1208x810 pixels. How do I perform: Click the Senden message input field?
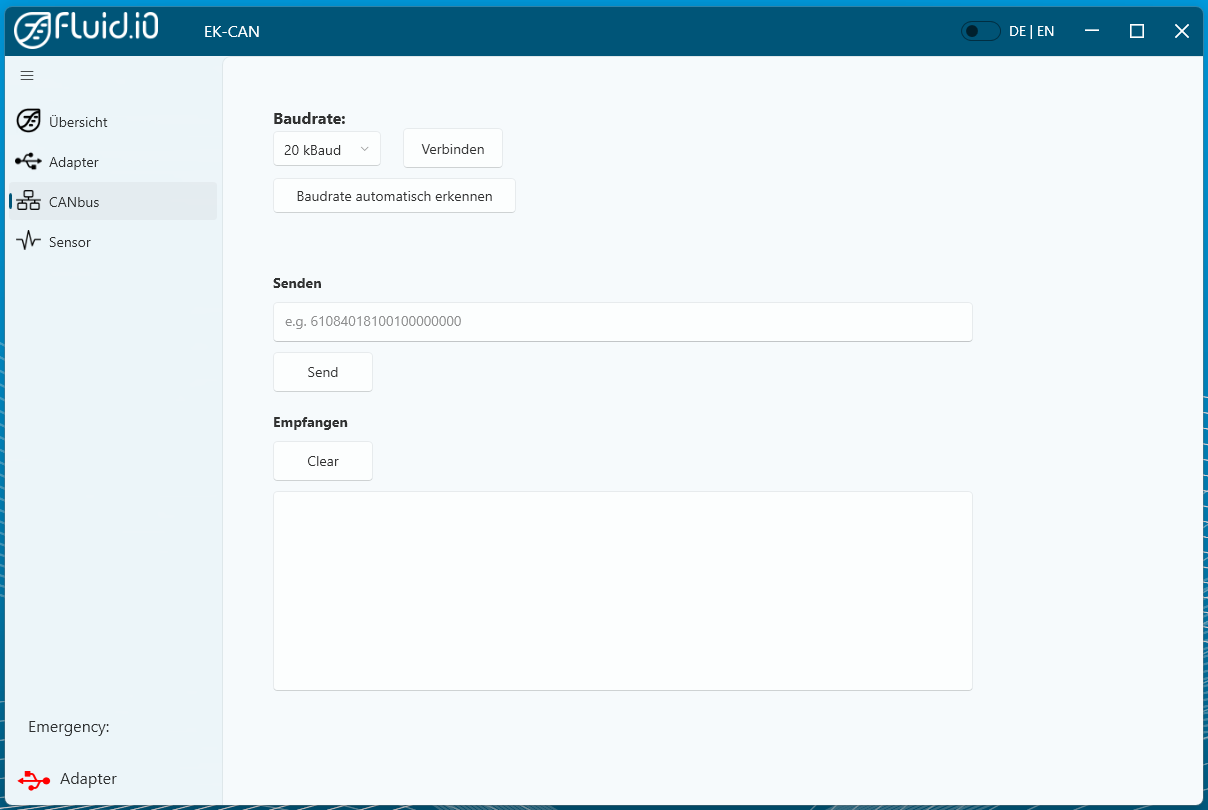(622, 321)
